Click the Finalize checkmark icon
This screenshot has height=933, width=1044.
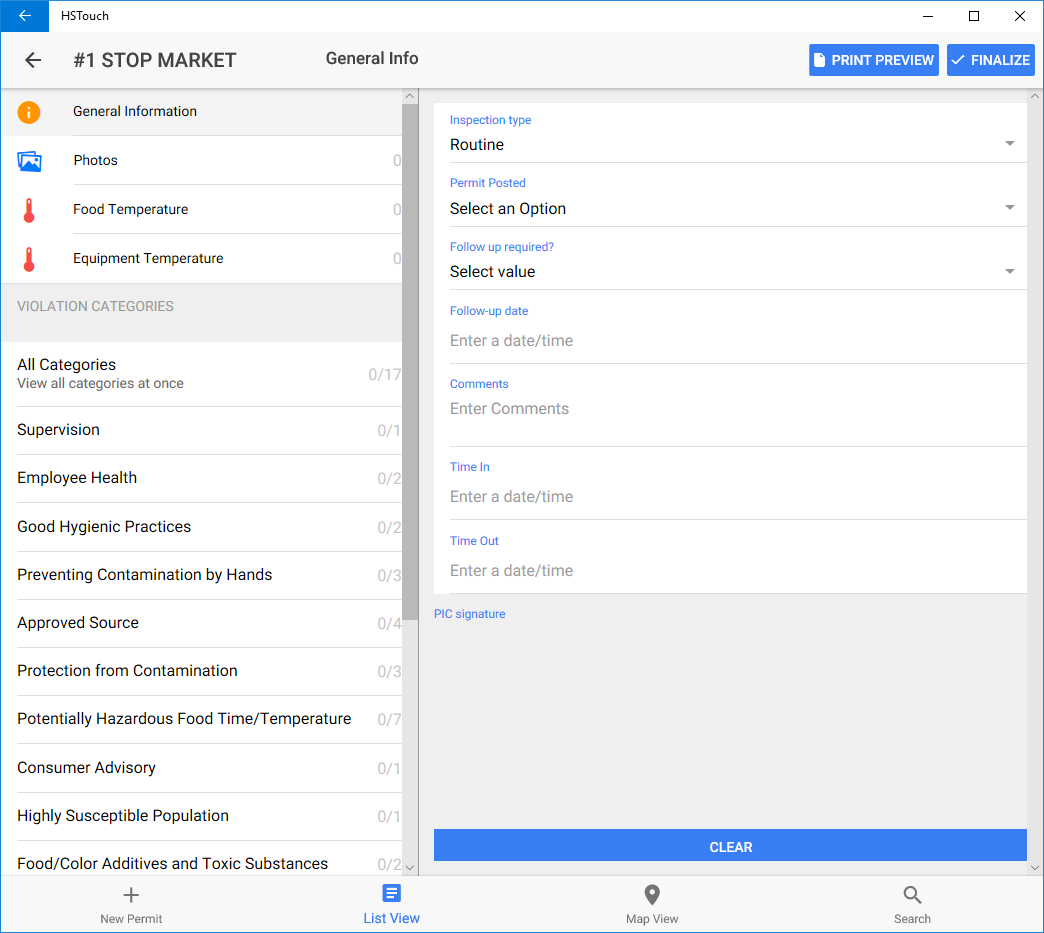(957, 60)
